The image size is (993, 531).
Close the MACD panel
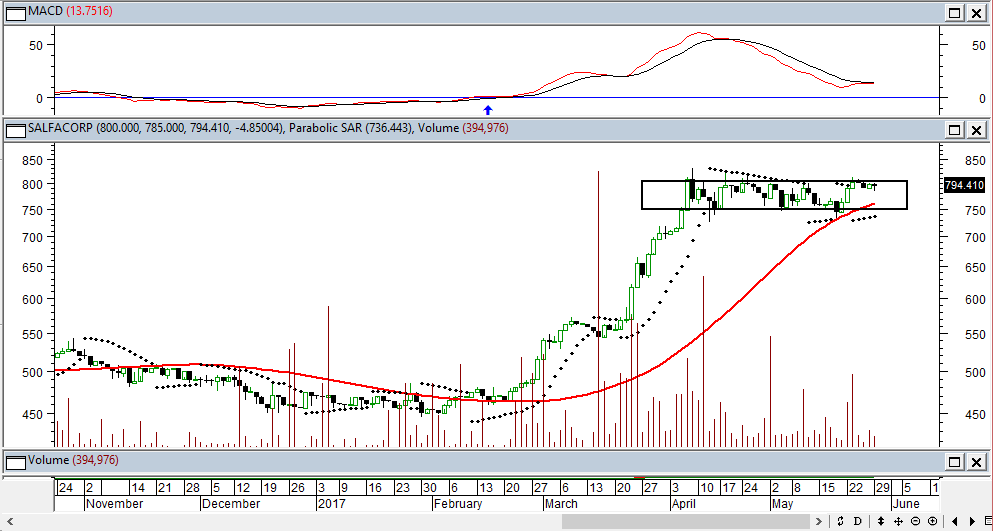tap(976, 13)
